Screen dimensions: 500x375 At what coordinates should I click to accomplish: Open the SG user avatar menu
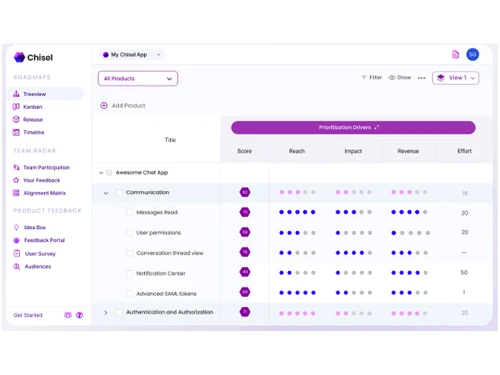point(473,54)
